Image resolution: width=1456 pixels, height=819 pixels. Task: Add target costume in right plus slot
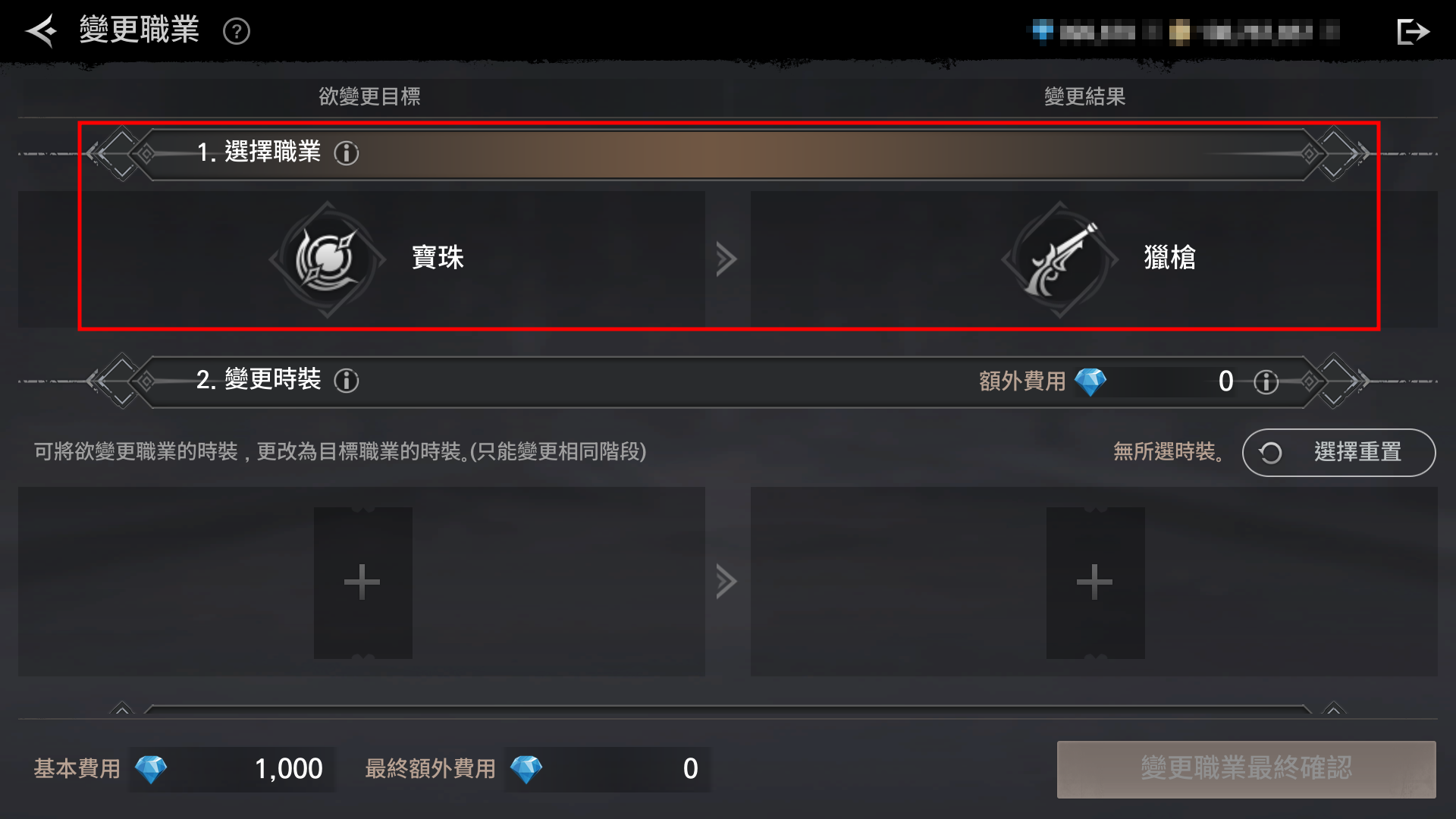pos(1095,582)
